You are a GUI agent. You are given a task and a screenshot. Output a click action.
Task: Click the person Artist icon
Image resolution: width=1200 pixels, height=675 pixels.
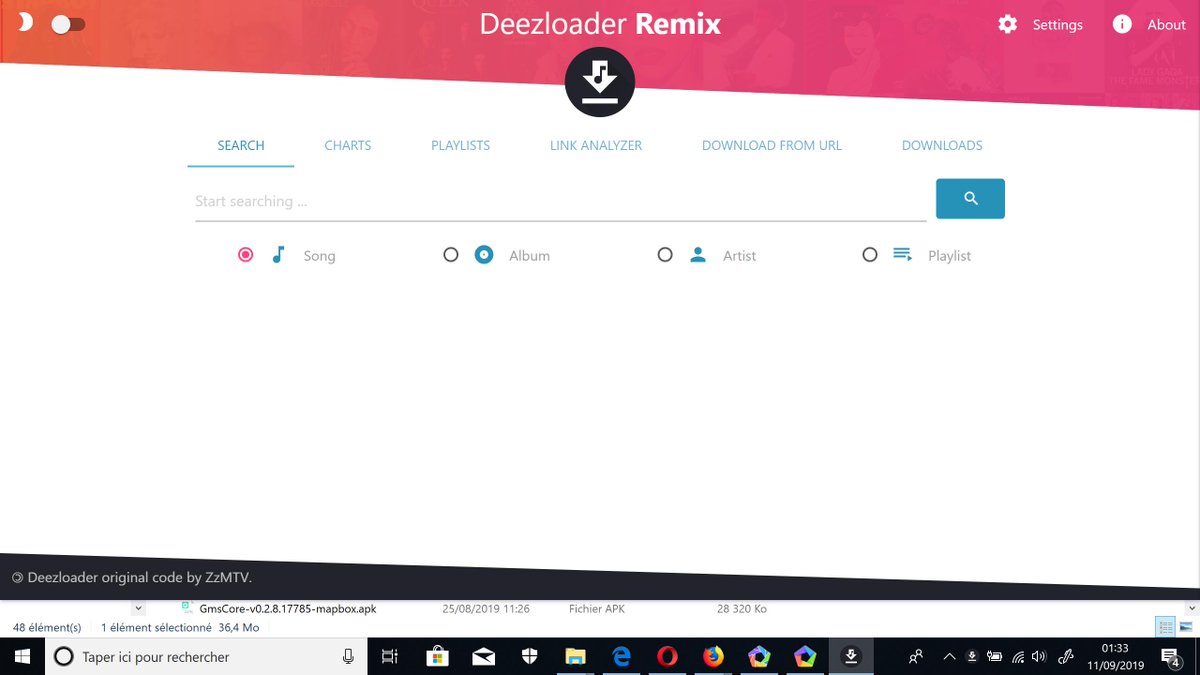point(698,255)
